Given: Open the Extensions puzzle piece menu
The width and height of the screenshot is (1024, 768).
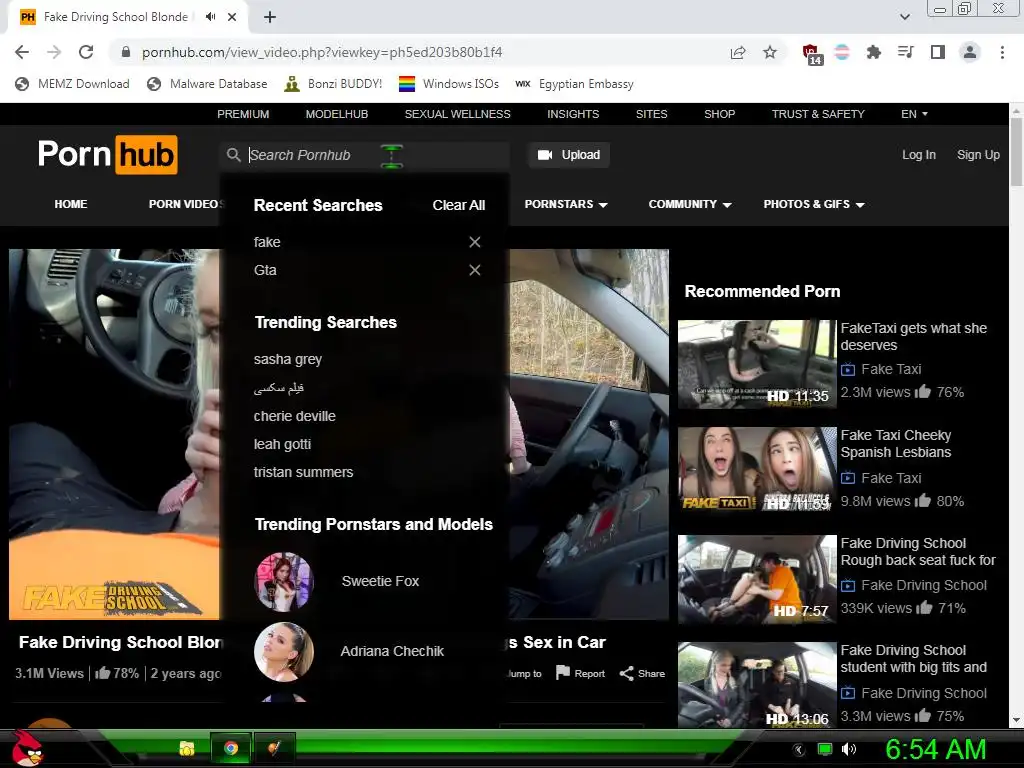Looking at the screenshot, I should coord(873,52).
